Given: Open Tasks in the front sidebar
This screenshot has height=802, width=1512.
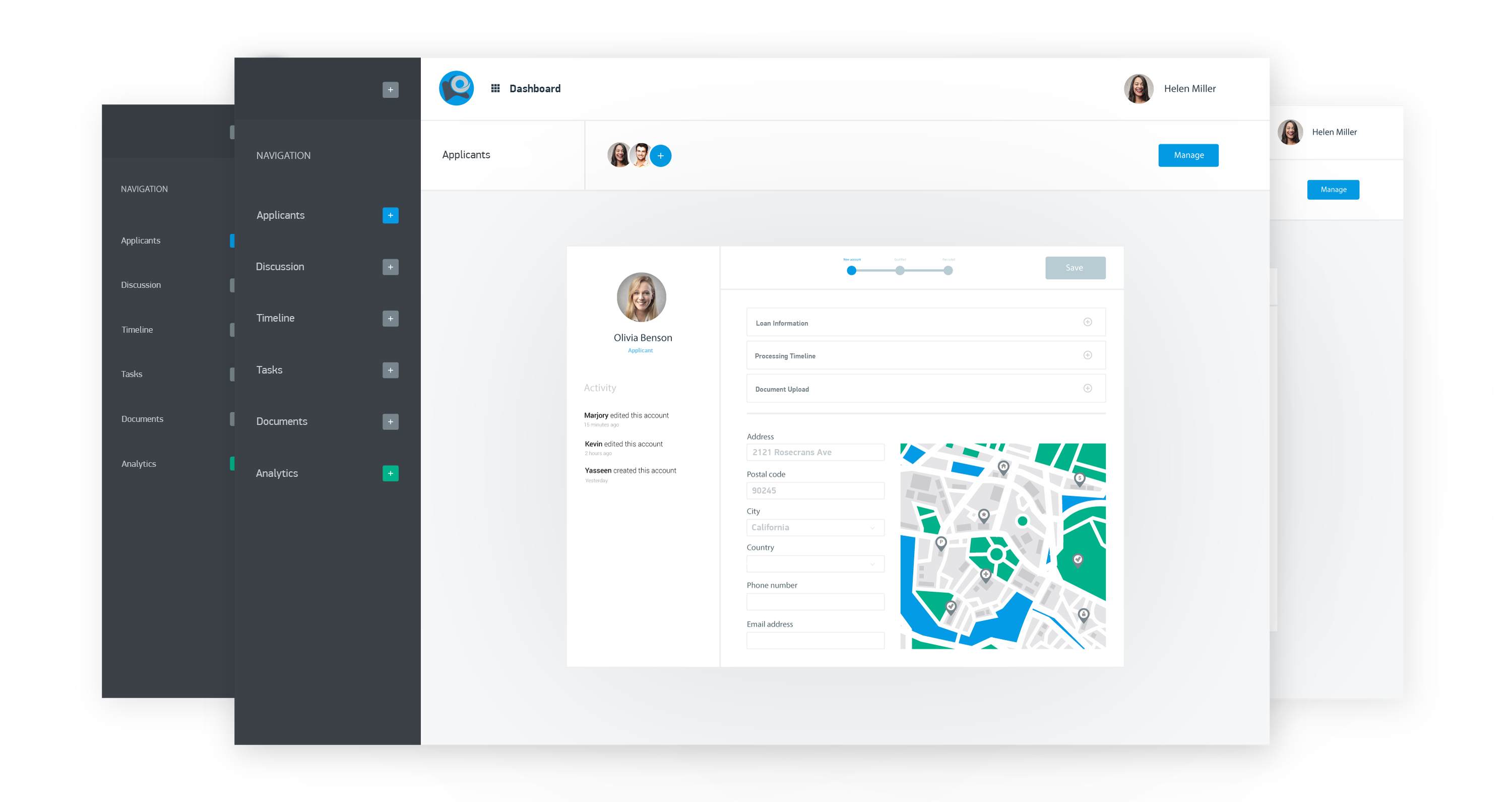Looking at the screenshot, I should point(270,370).
